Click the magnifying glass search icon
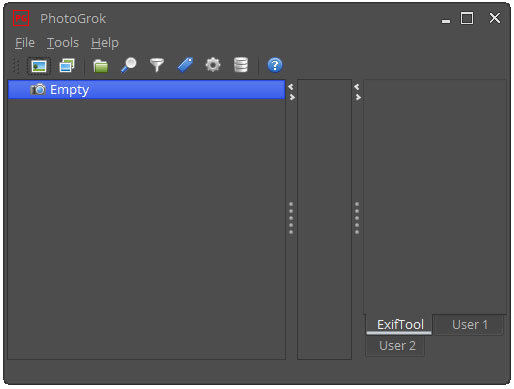Image resolution: width=514 pixels, height=389 pixels. [129, 65]
